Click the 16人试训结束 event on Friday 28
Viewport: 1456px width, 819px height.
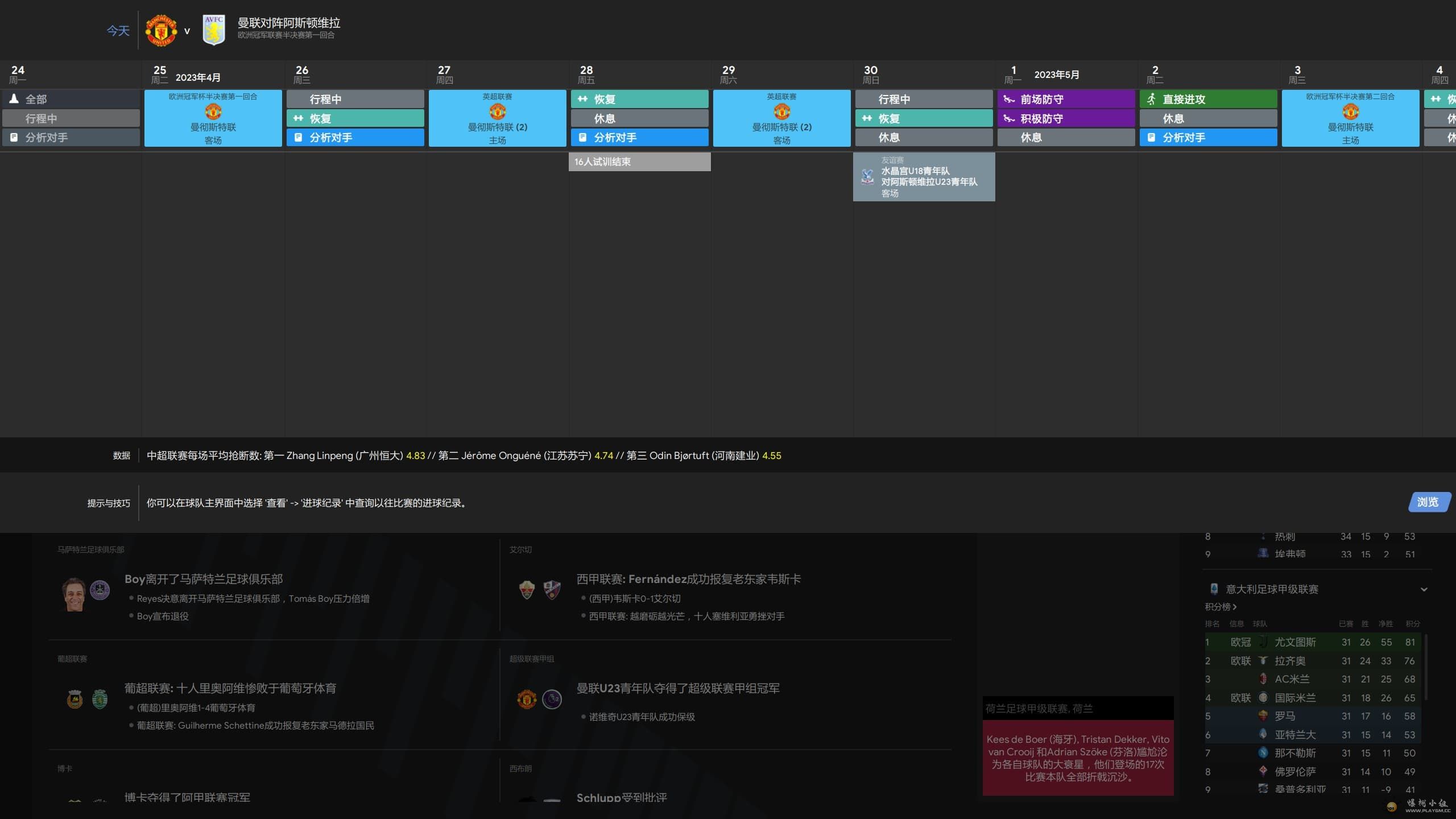click(x=640, y=162)
